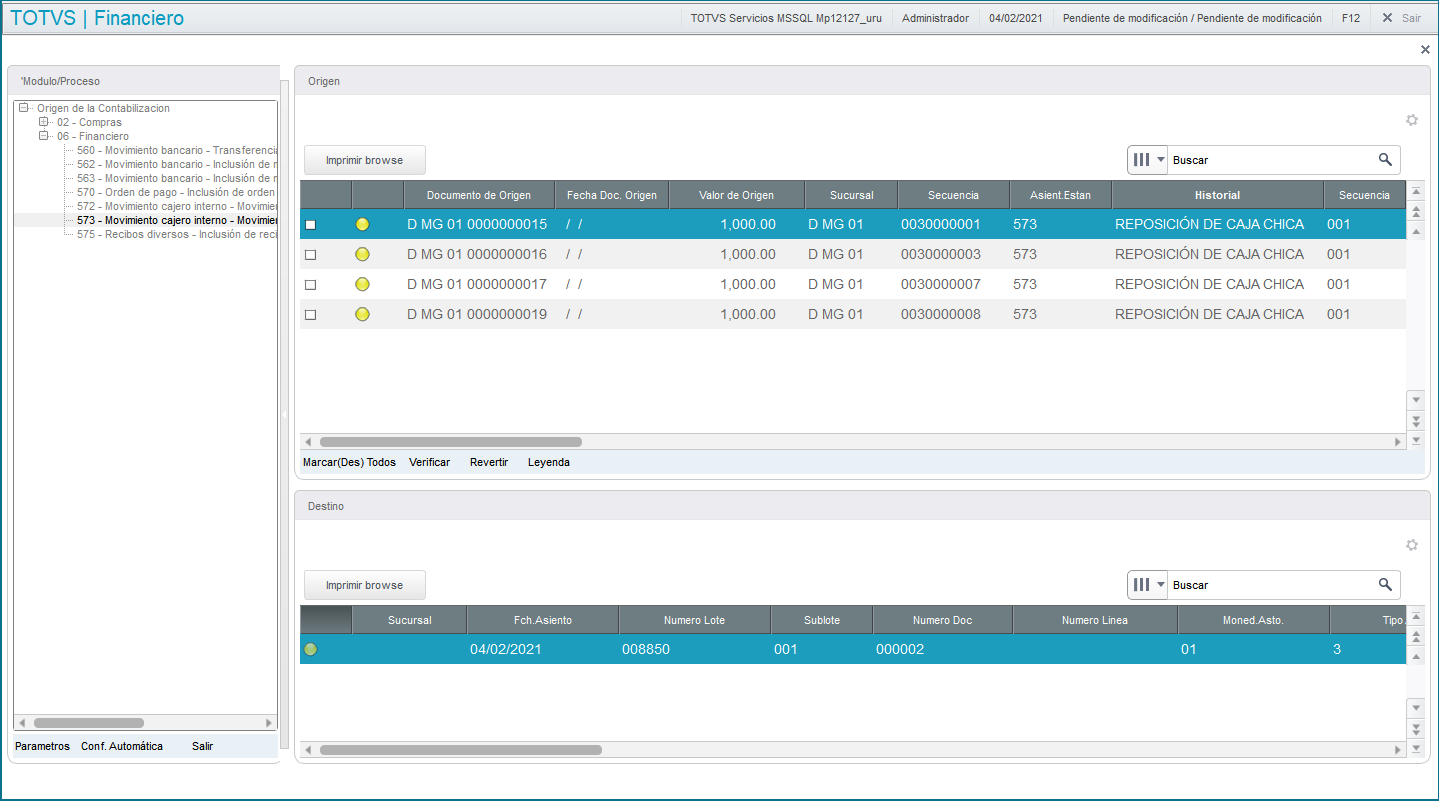Sort by Documento de Origen column header

click(x=479, y=195)
